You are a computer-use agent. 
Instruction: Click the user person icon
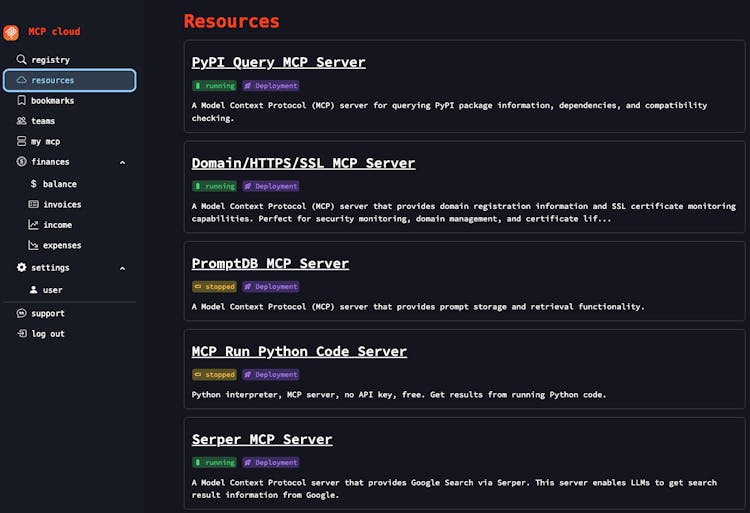pos(33,290)
